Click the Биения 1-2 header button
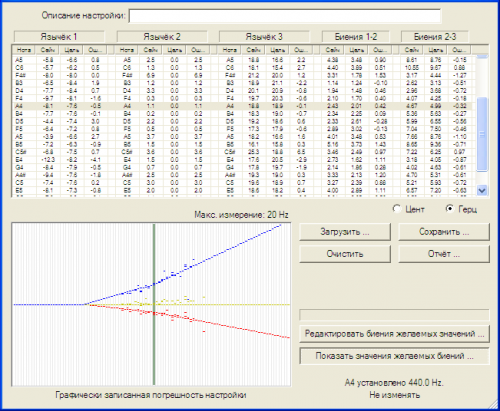Screen dimensions: 500x411 tap(356, 37)
